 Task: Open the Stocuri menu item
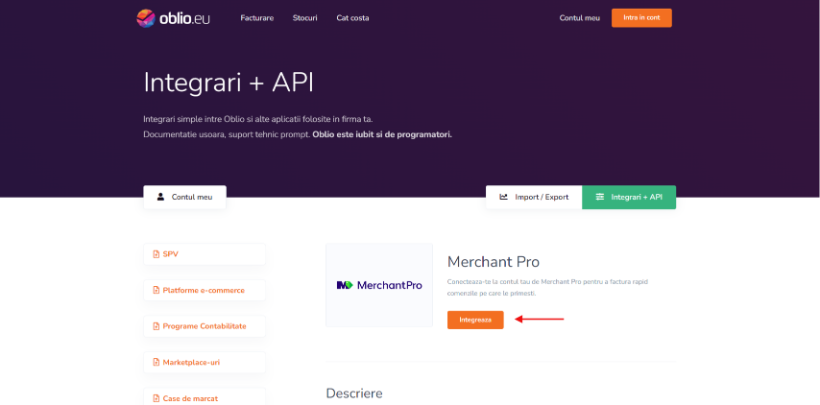[x=305, y=18]
